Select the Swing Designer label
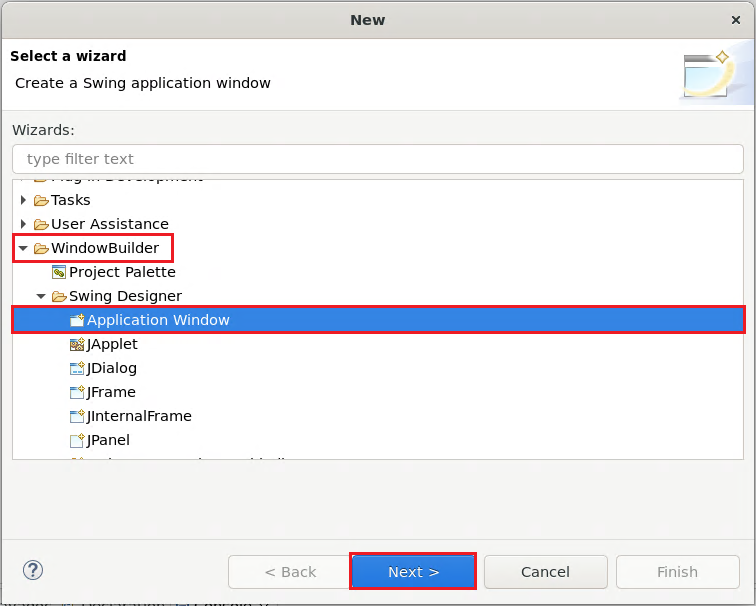The height and width of the screenshot is (606, 756). coord(125,296)
